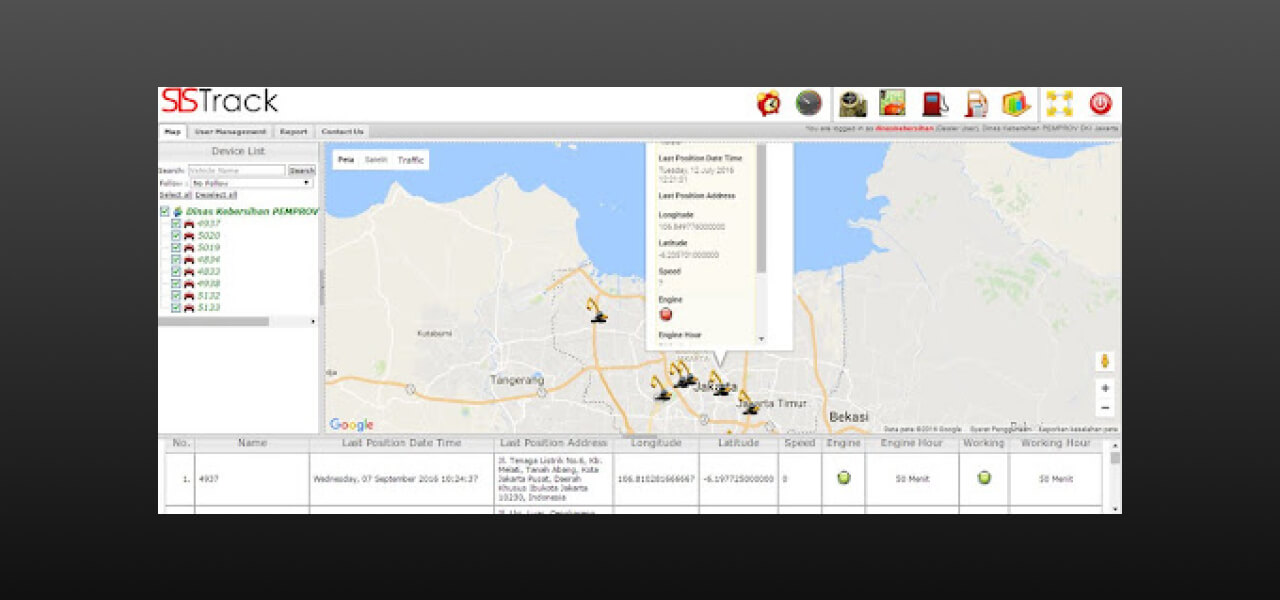Image resolution: width=1280 pixels, height=600 pixels.
Task: Click the map zoom in plus button
Action: click(x=1105, y=388)
